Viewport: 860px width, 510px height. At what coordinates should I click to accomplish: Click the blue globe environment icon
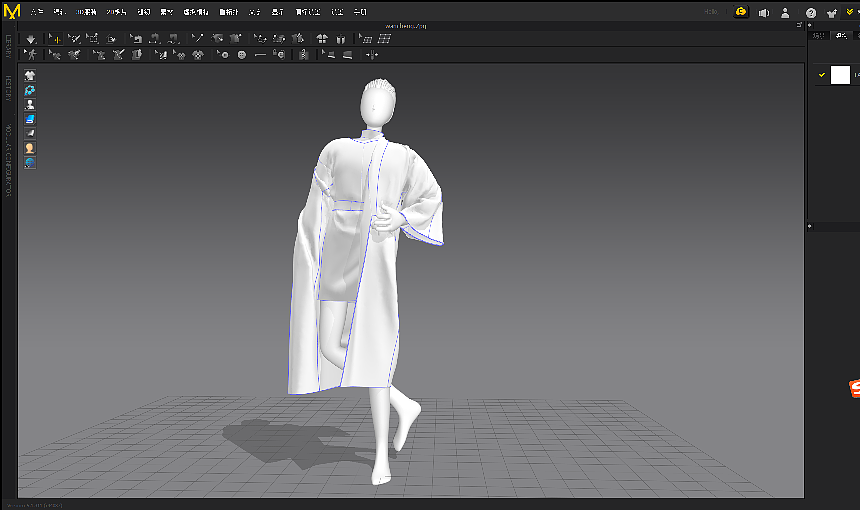(x=30, y=162)
